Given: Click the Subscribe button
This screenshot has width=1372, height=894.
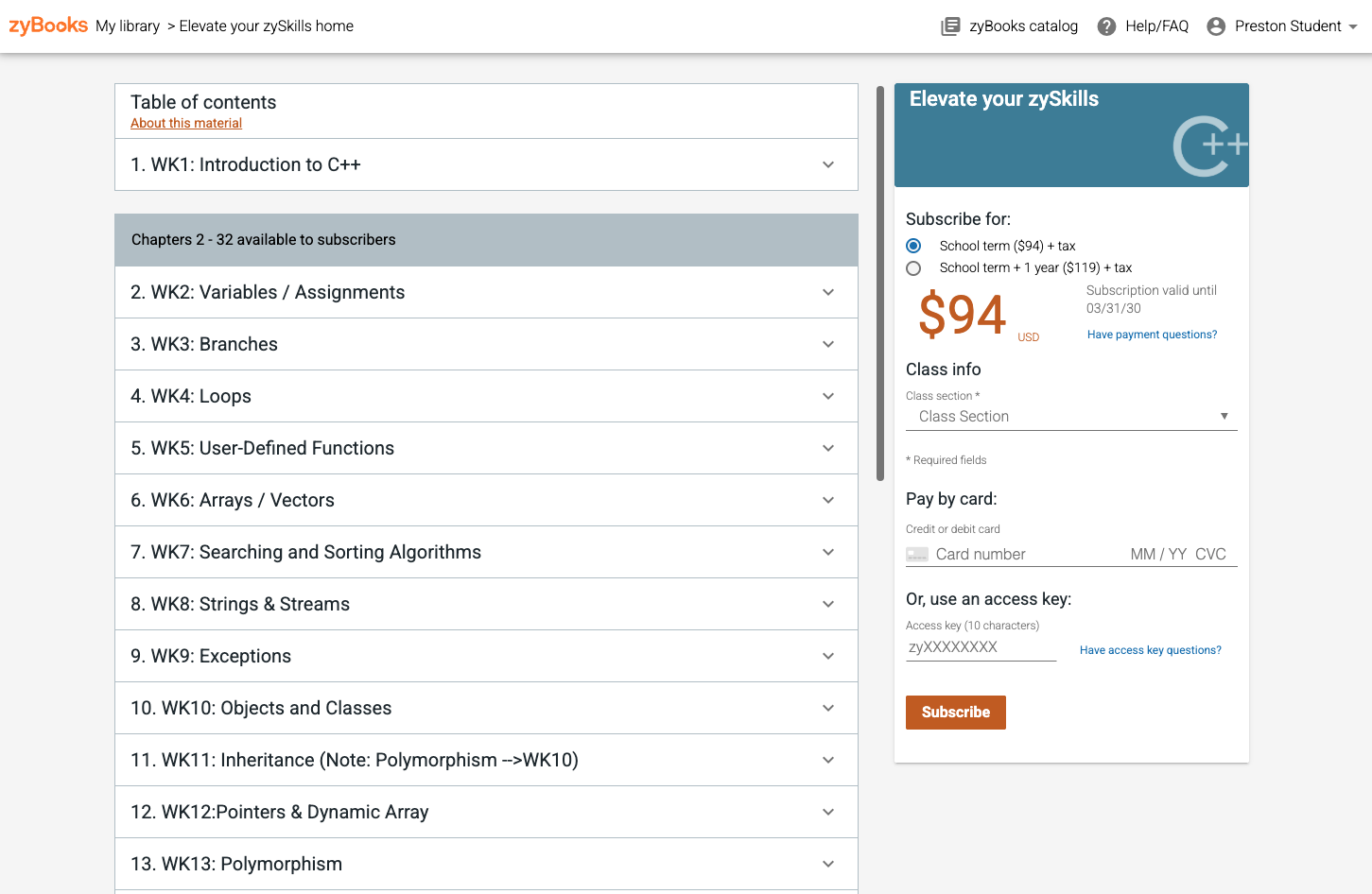Looking at the screenshot, I should (956, 713).
